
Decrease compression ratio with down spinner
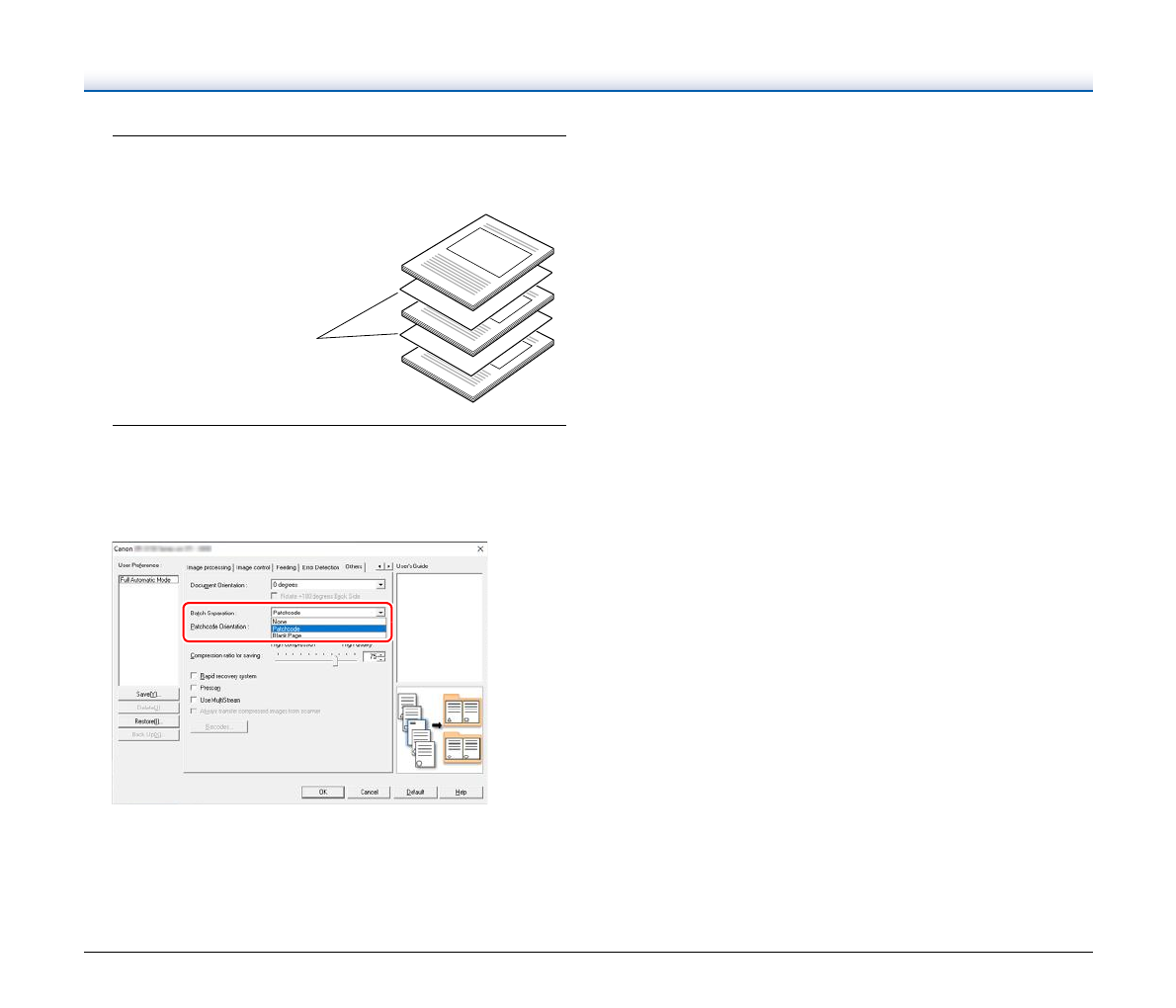point(381,659)
